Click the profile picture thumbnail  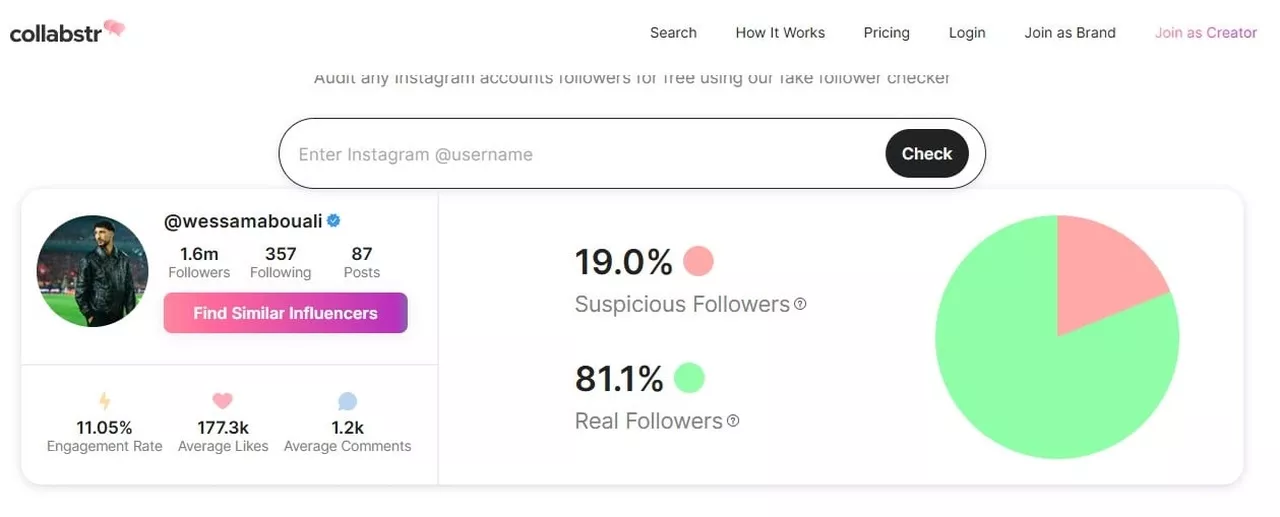click(x=92, y=271)
